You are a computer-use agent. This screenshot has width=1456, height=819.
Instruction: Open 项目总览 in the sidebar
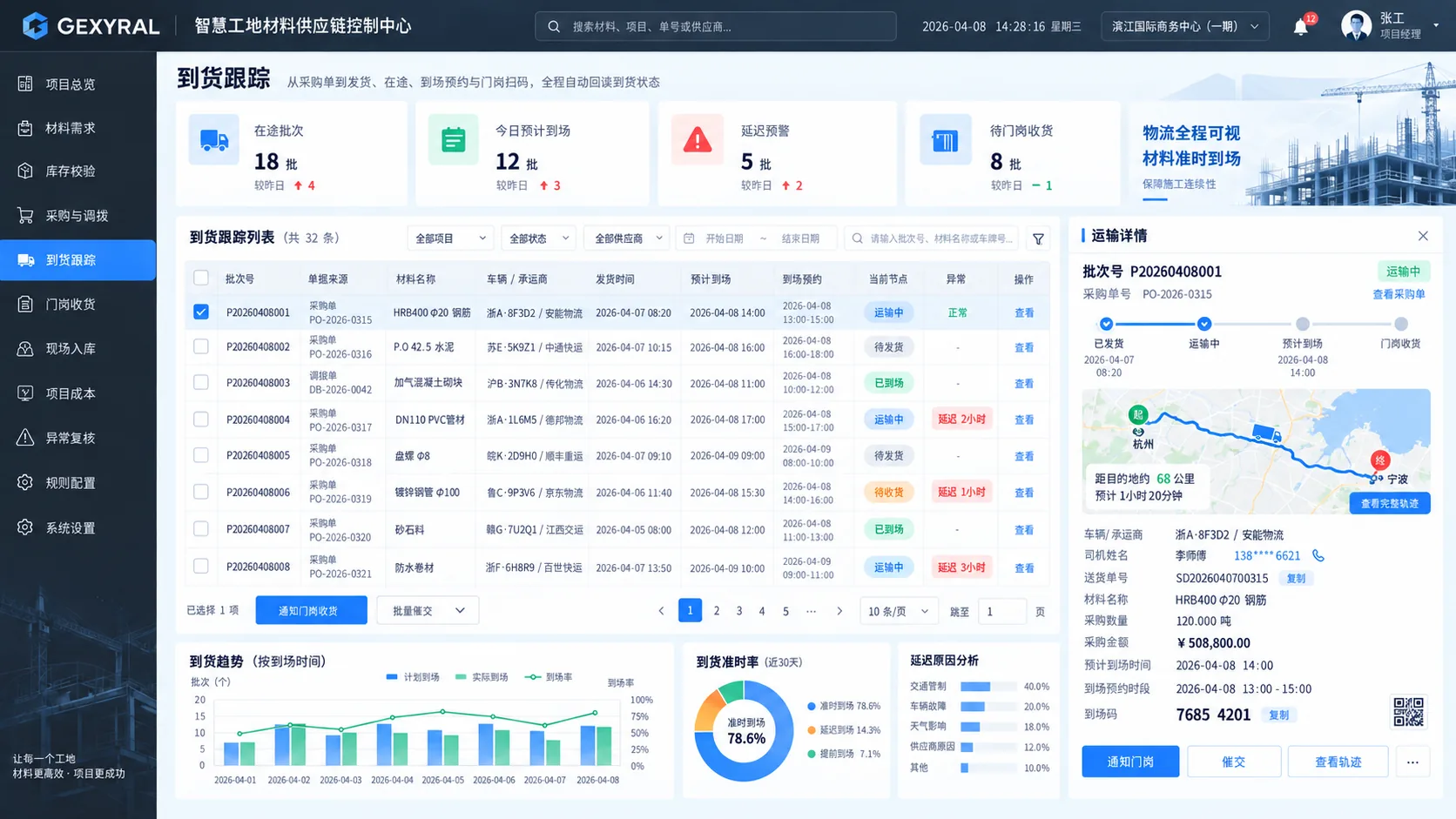pyautogui.click(x=78, y=84)
